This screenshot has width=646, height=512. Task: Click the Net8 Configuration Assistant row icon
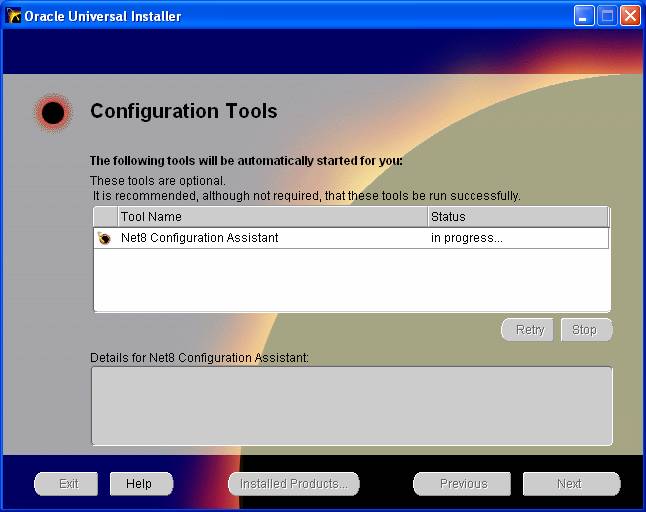click(105, 238)
